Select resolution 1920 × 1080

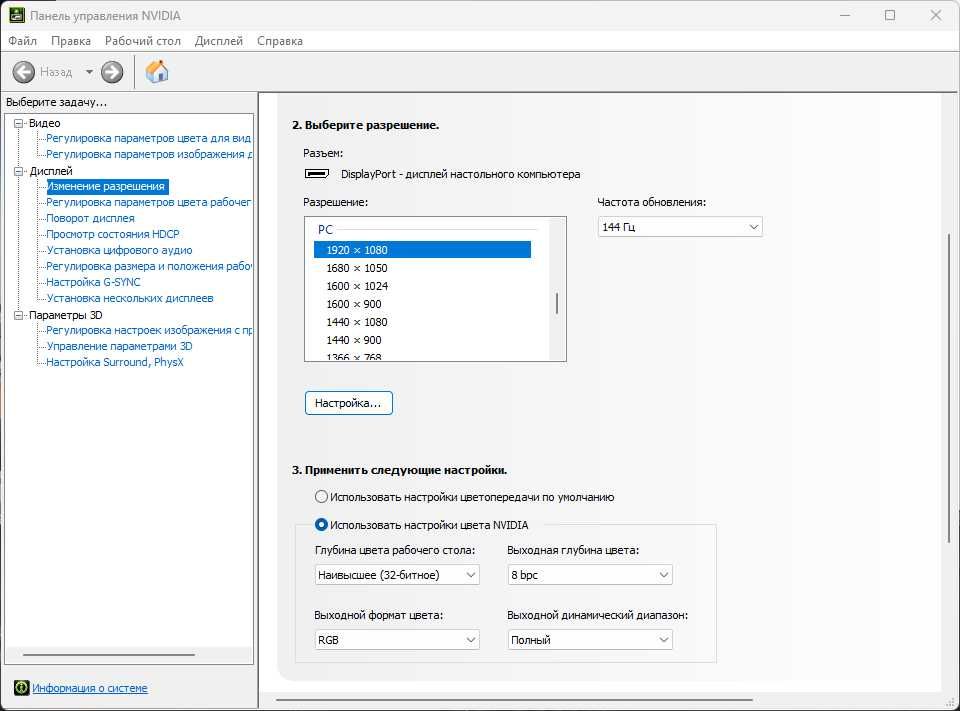[x=422, y=250]
